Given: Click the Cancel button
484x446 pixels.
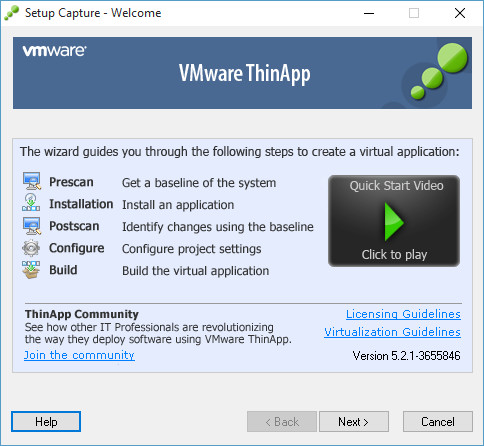Looking at the screenshot, I should [438, 422].
